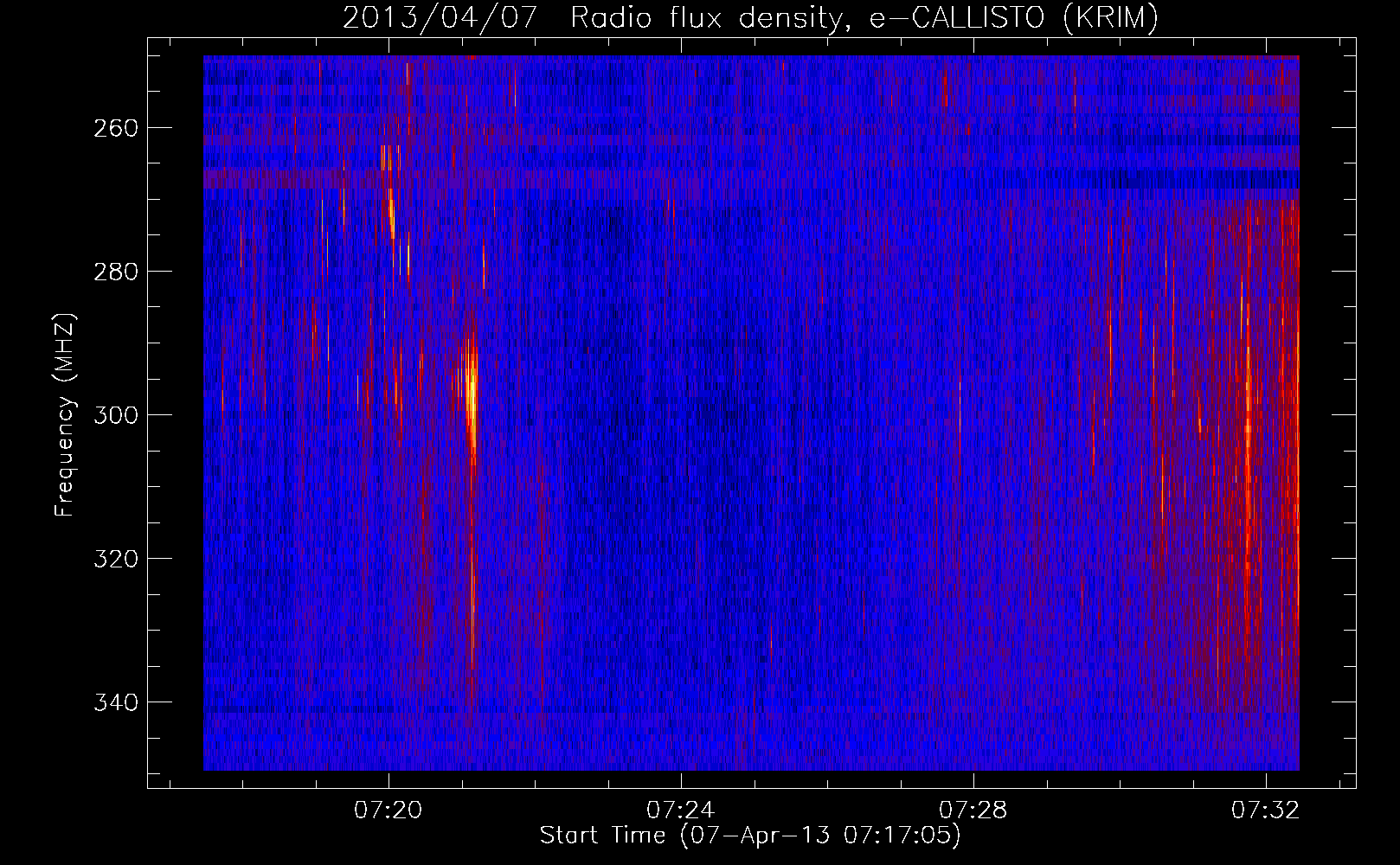Click the 260 frequency tick label
Viewport: 1400px width, 865px height.
(115, 128)
